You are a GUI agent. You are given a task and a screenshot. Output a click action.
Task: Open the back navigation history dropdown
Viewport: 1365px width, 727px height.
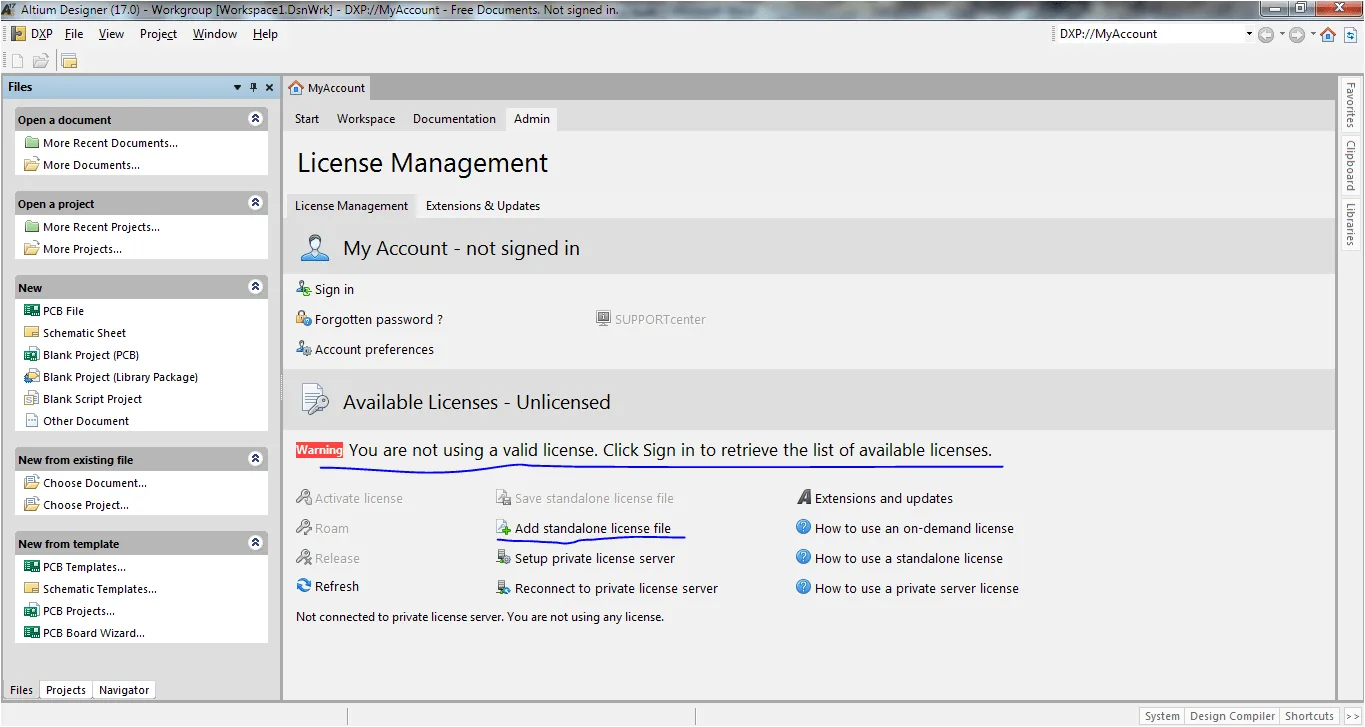pos(1280,34)
